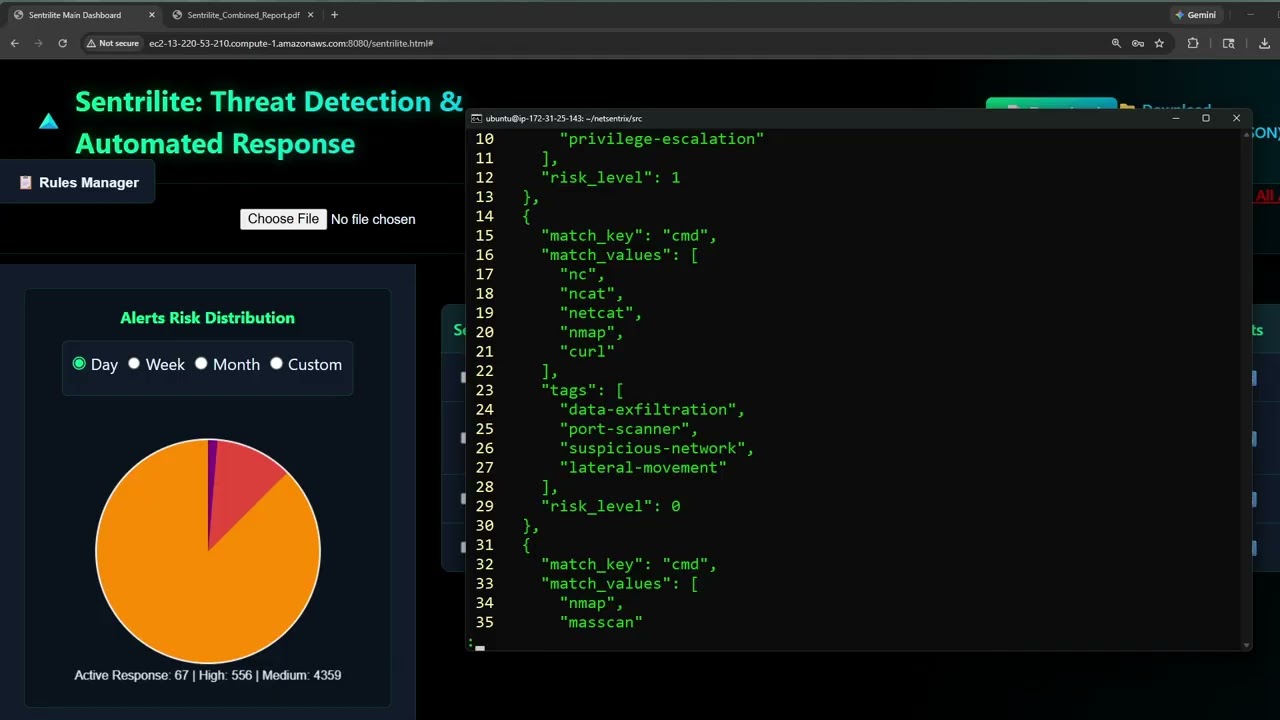
Task: Click "port-scanner" tag in terminal
Action: tap(629, 429)
